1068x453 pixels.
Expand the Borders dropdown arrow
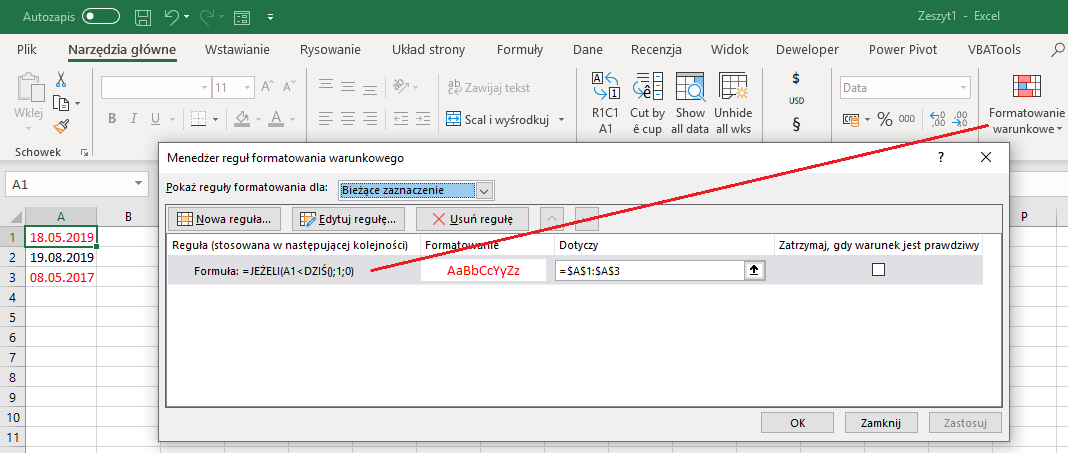[215, 119]
